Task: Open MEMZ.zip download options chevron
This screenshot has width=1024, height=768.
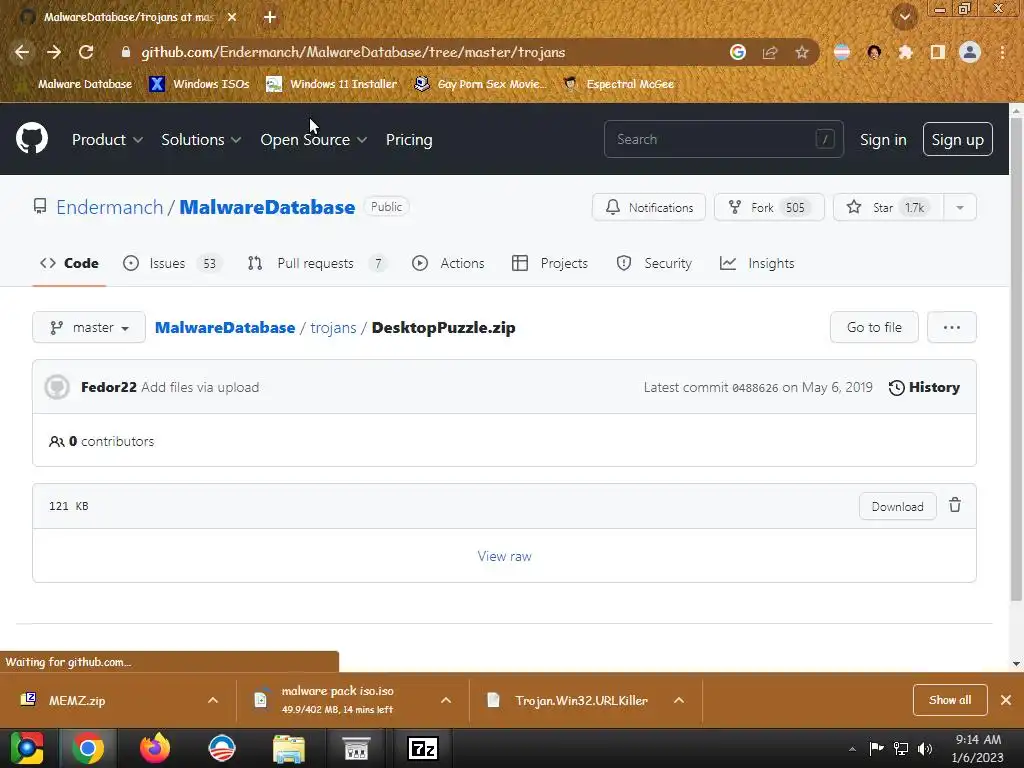Action: tap(213, 700)
